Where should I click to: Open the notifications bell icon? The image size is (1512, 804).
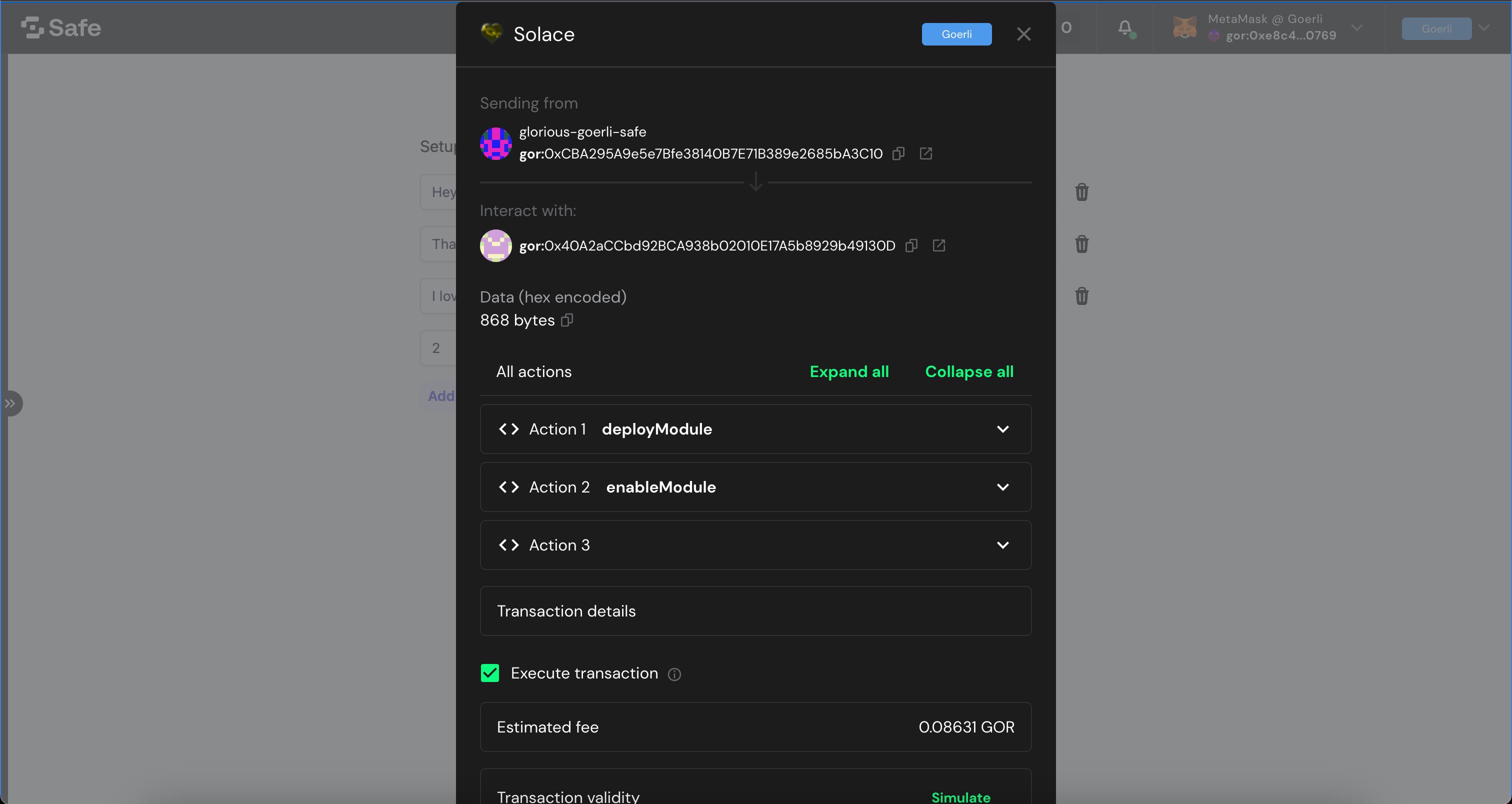tap(1125, 27)
